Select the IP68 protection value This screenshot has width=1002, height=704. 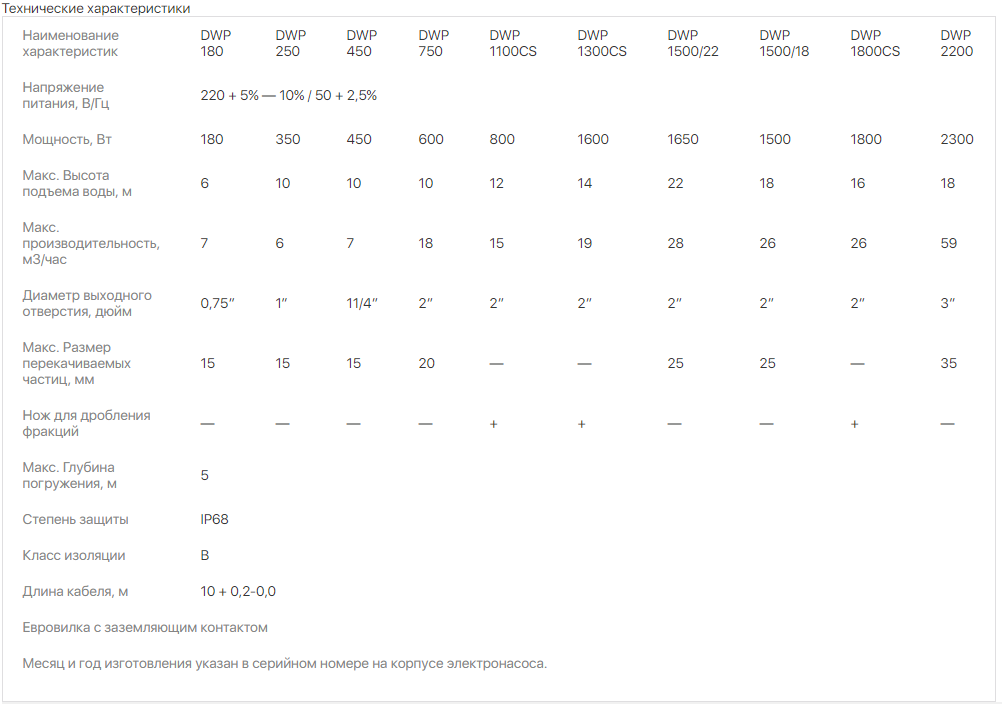pyautogui.click(x=214, y=519)
